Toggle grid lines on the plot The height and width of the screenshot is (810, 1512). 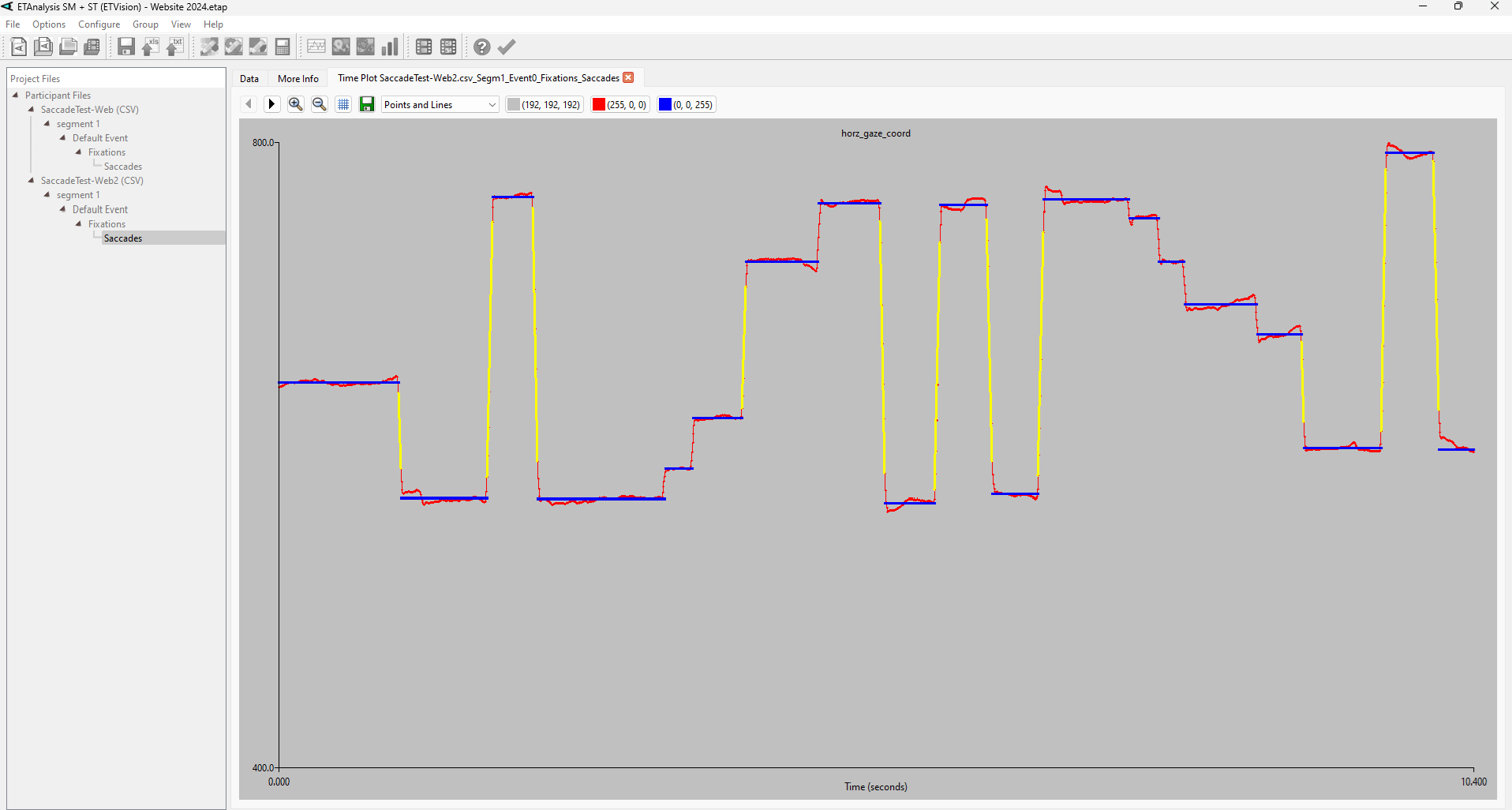pos(343,104)
